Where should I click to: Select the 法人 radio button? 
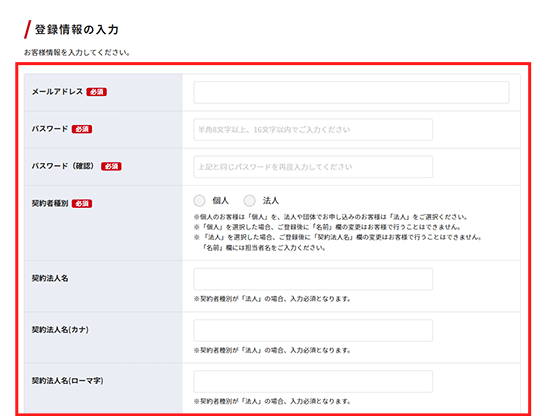(x=250, y=201)
